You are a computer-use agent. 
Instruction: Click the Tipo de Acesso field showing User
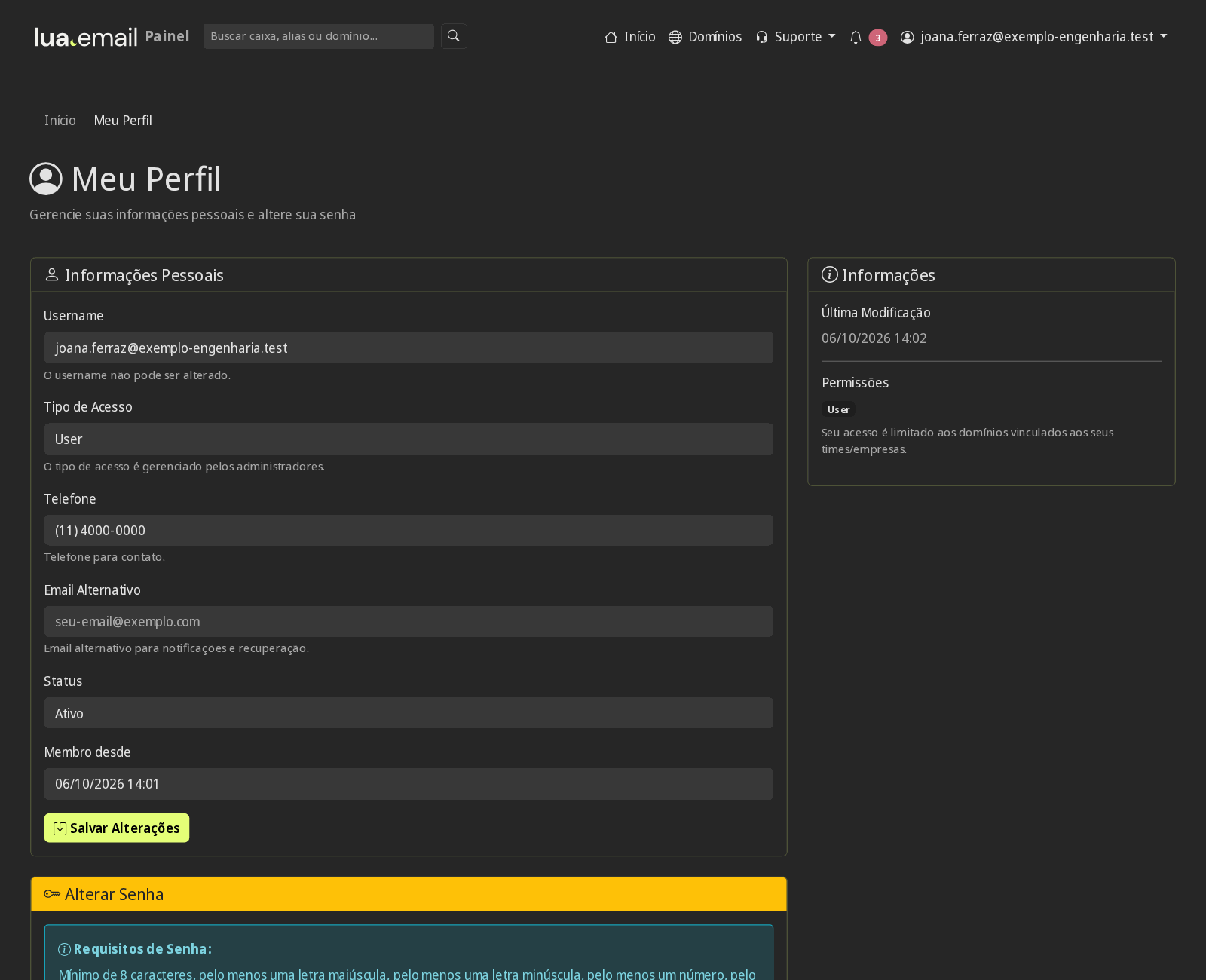pos(409,439)
